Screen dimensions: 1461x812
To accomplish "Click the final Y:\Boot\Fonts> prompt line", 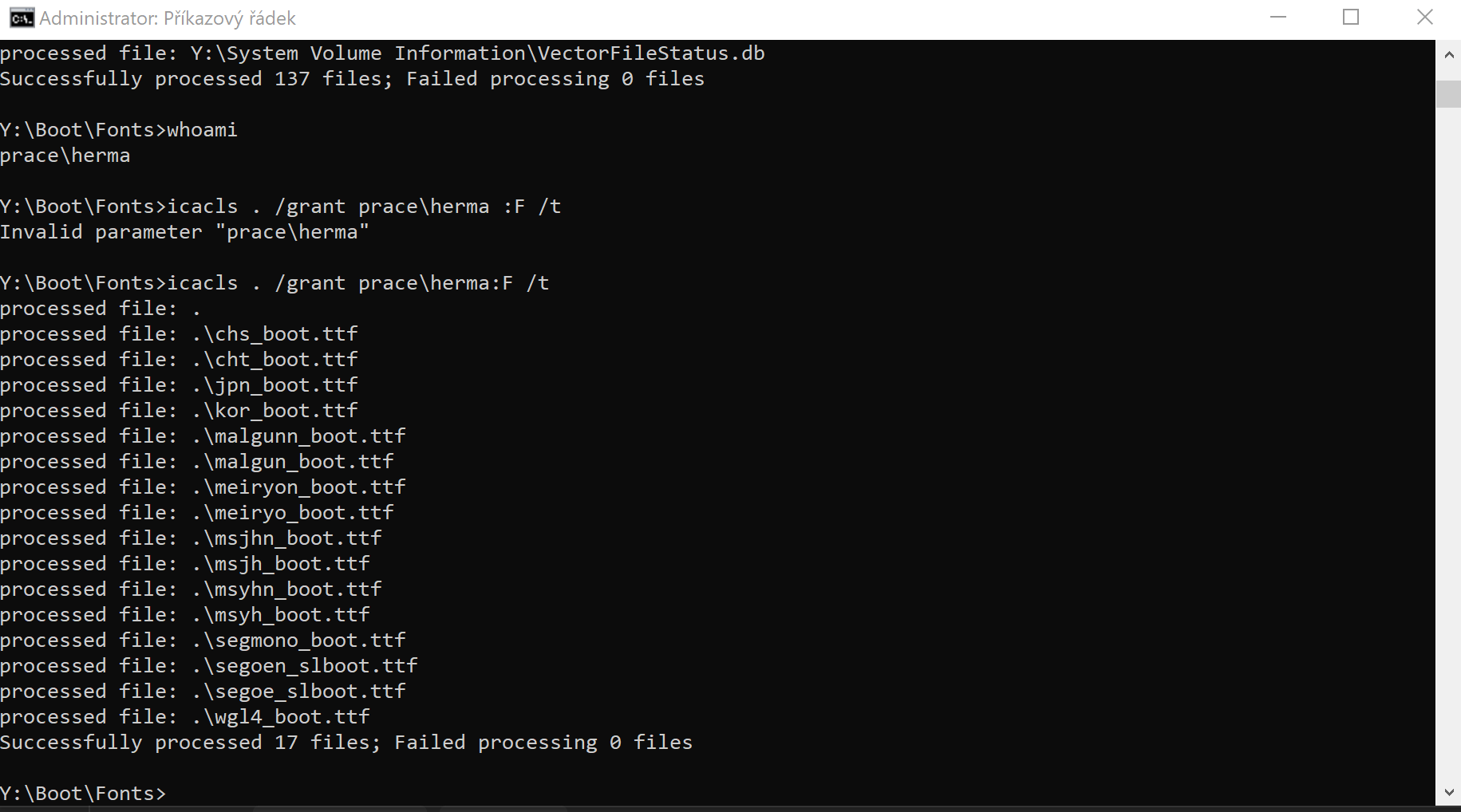I will click(83, 794).
